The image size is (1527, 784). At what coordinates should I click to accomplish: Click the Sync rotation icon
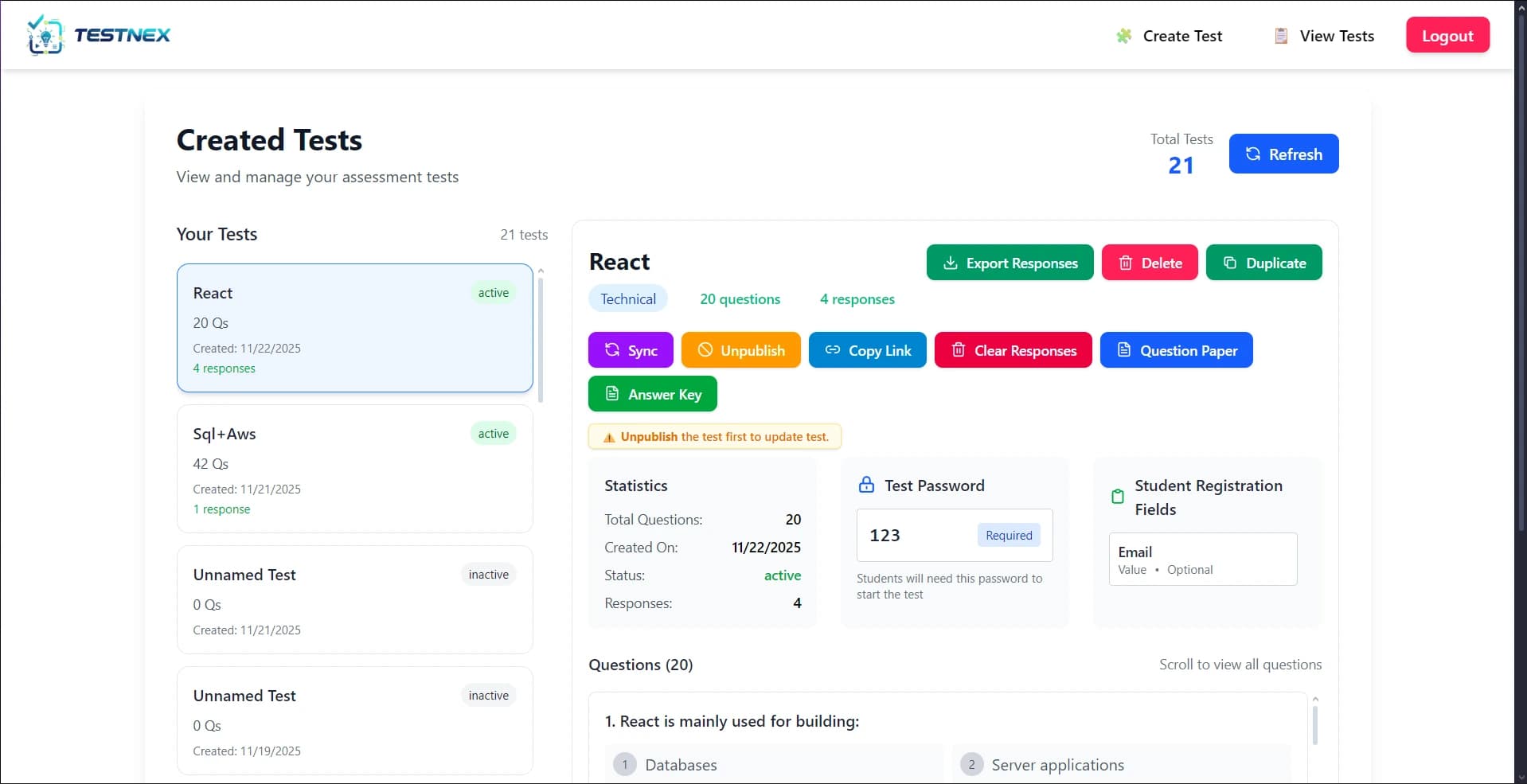(x=611, y=349)
